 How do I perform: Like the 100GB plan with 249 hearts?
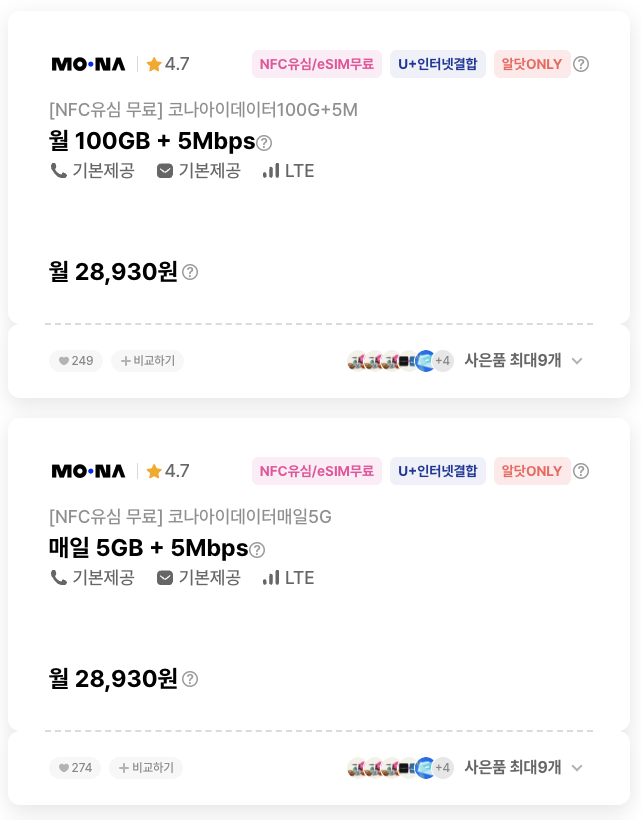pyautogui.click(x=76, y=361)
